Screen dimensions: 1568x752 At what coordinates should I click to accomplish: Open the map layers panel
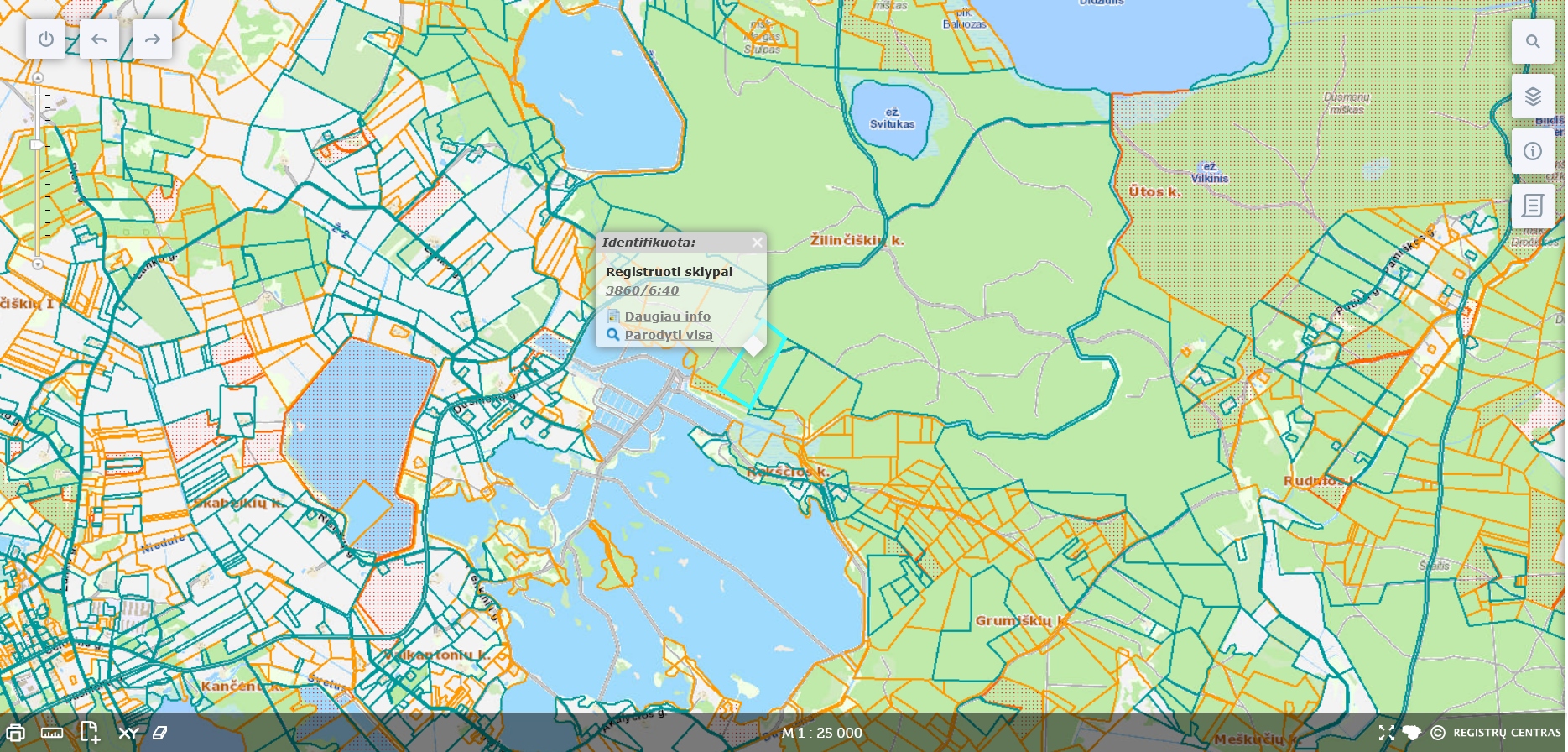pyautogui.click(x=1533, y=97)
